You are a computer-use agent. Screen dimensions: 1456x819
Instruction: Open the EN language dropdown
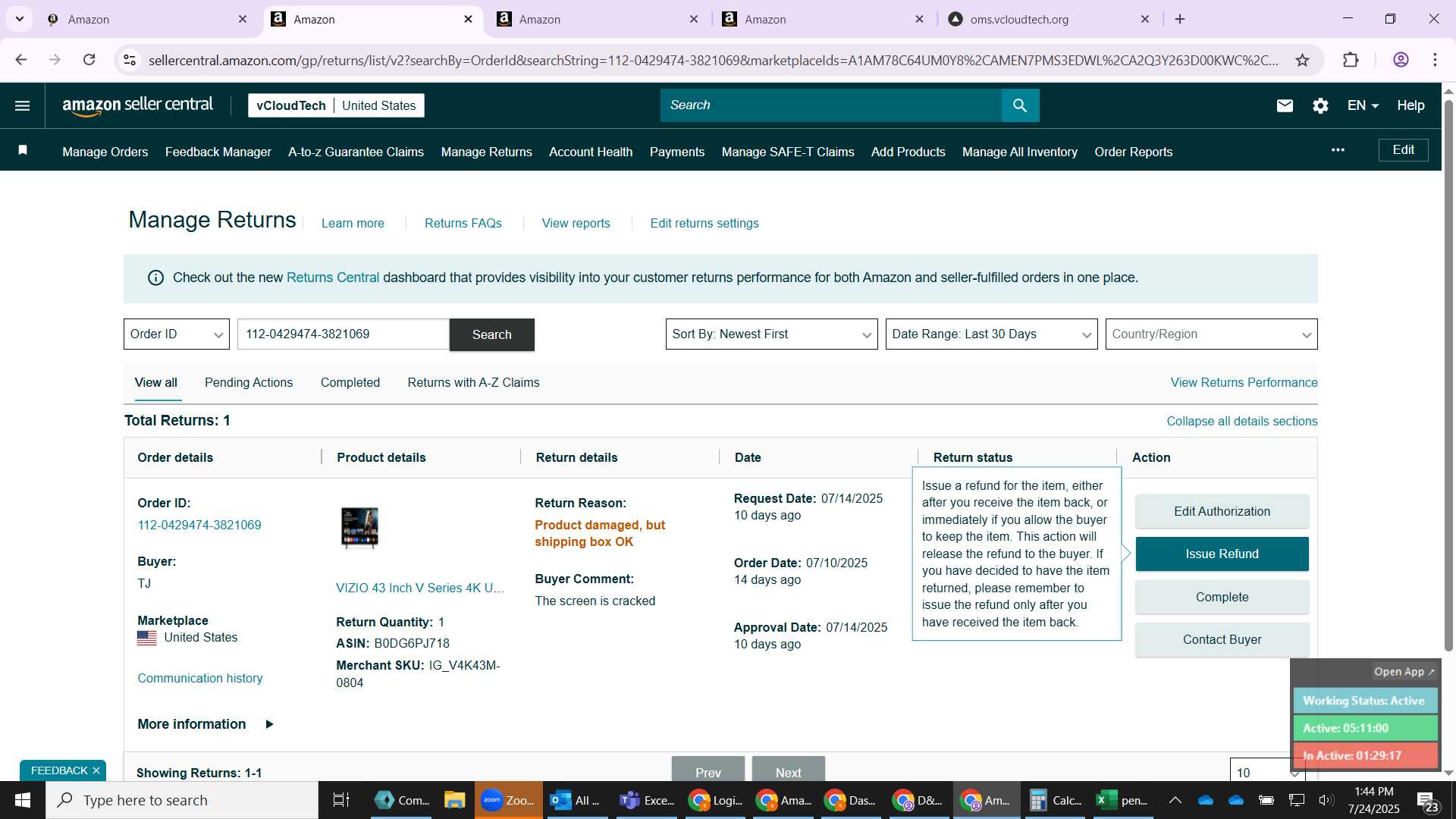1363,105
